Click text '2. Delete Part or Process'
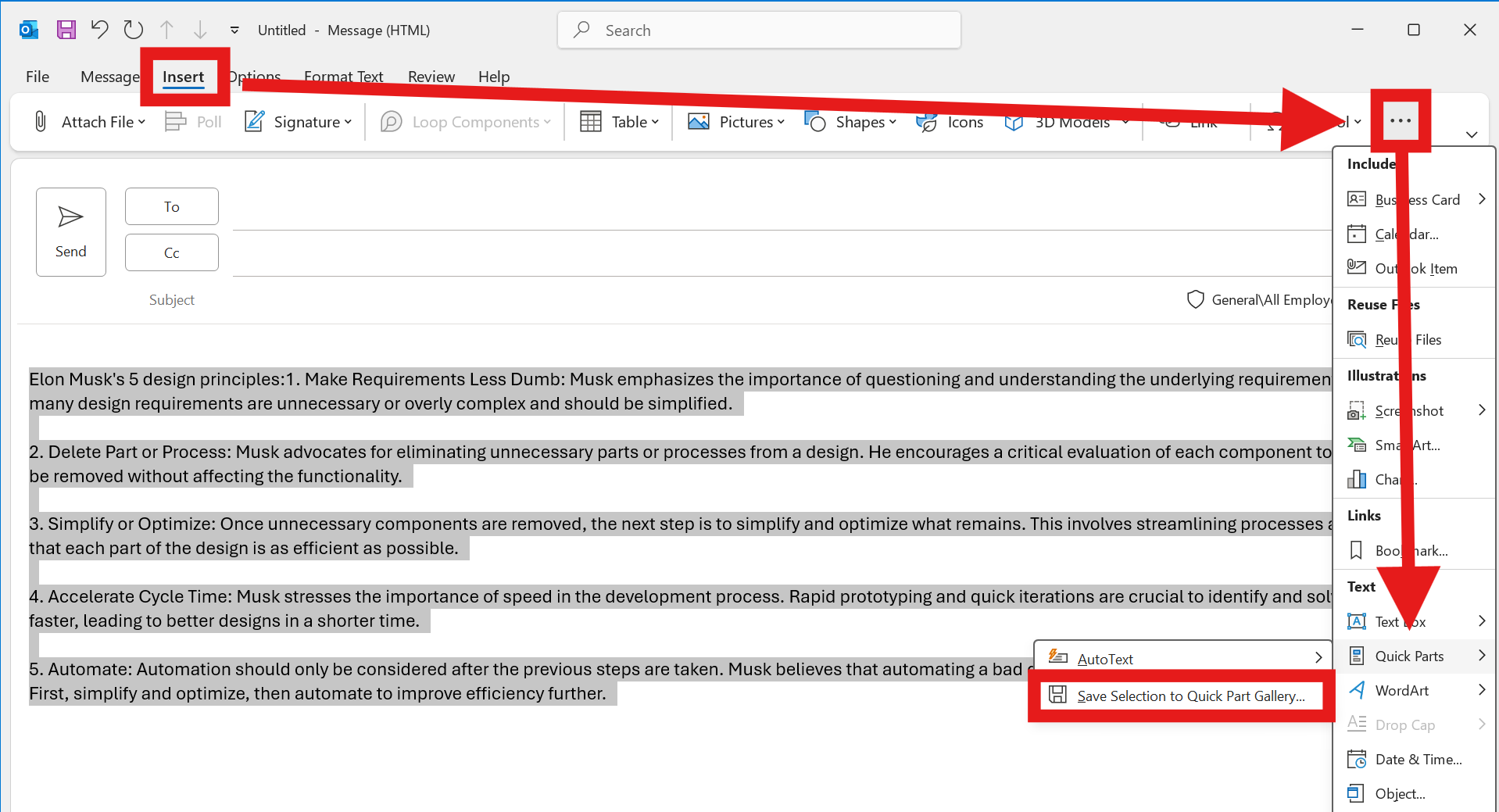This screenshot has height=812, width=1499. [131, 452]
